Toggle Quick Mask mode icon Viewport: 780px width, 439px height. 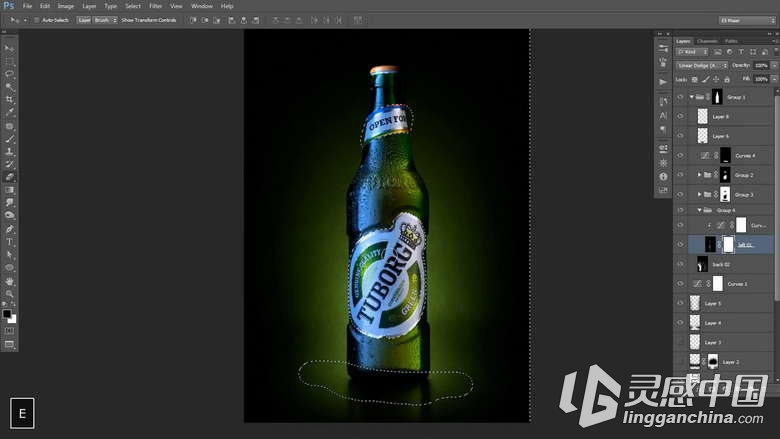tap(9, 331)
